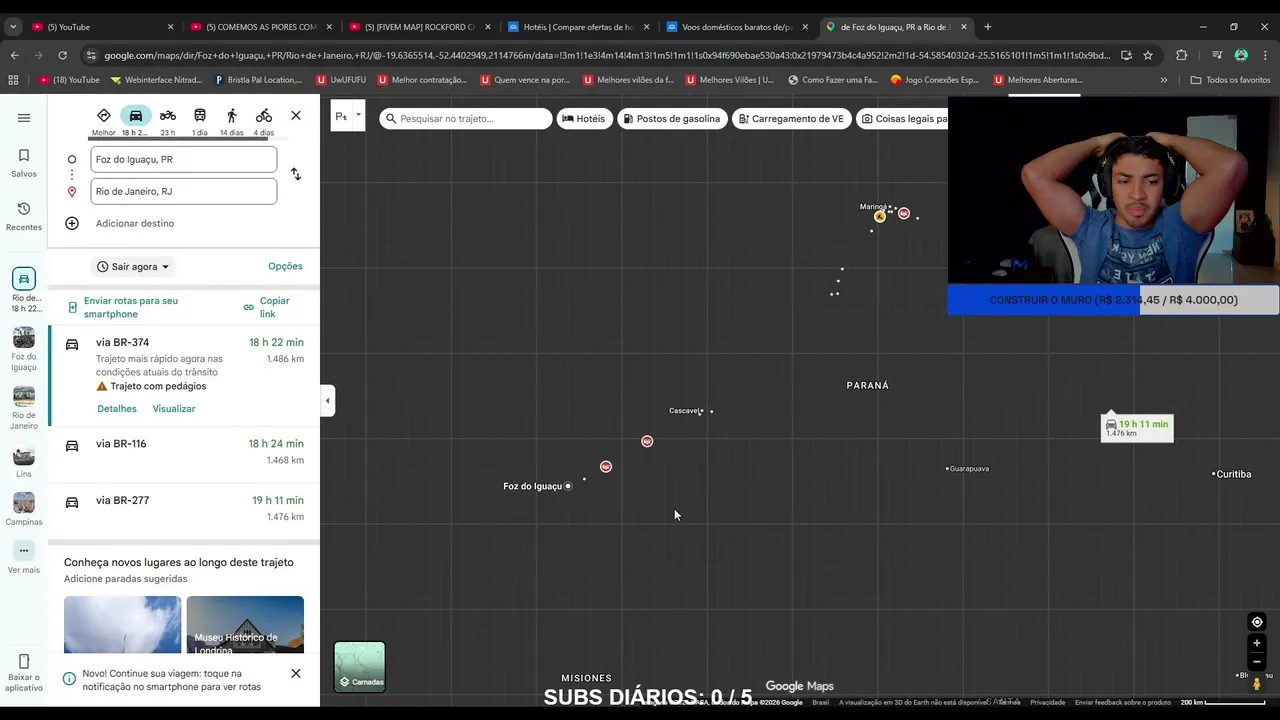Viewport: 1280px width, 720px height.
Task: Open Street View pegman
Action: [1257, 684]
